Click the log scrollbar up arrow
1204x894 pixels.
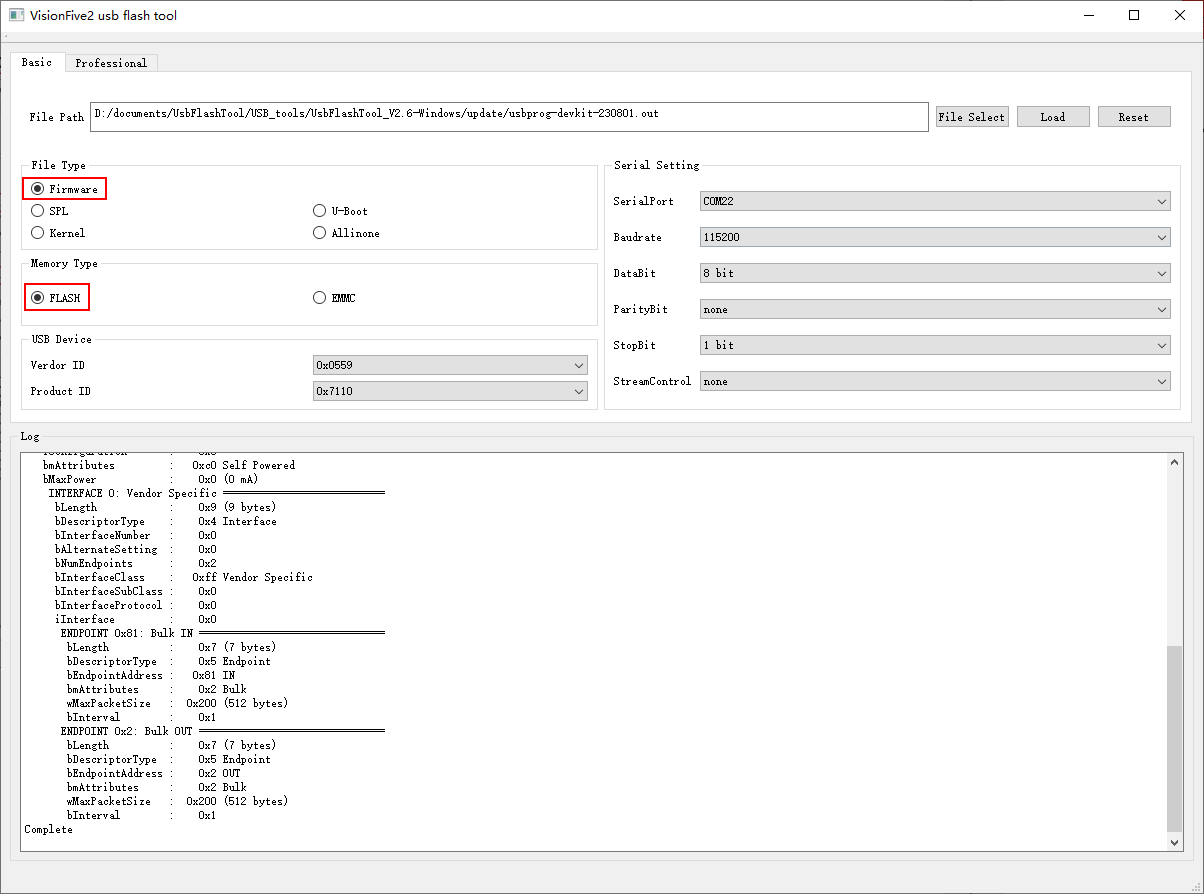coord(1175,461)
